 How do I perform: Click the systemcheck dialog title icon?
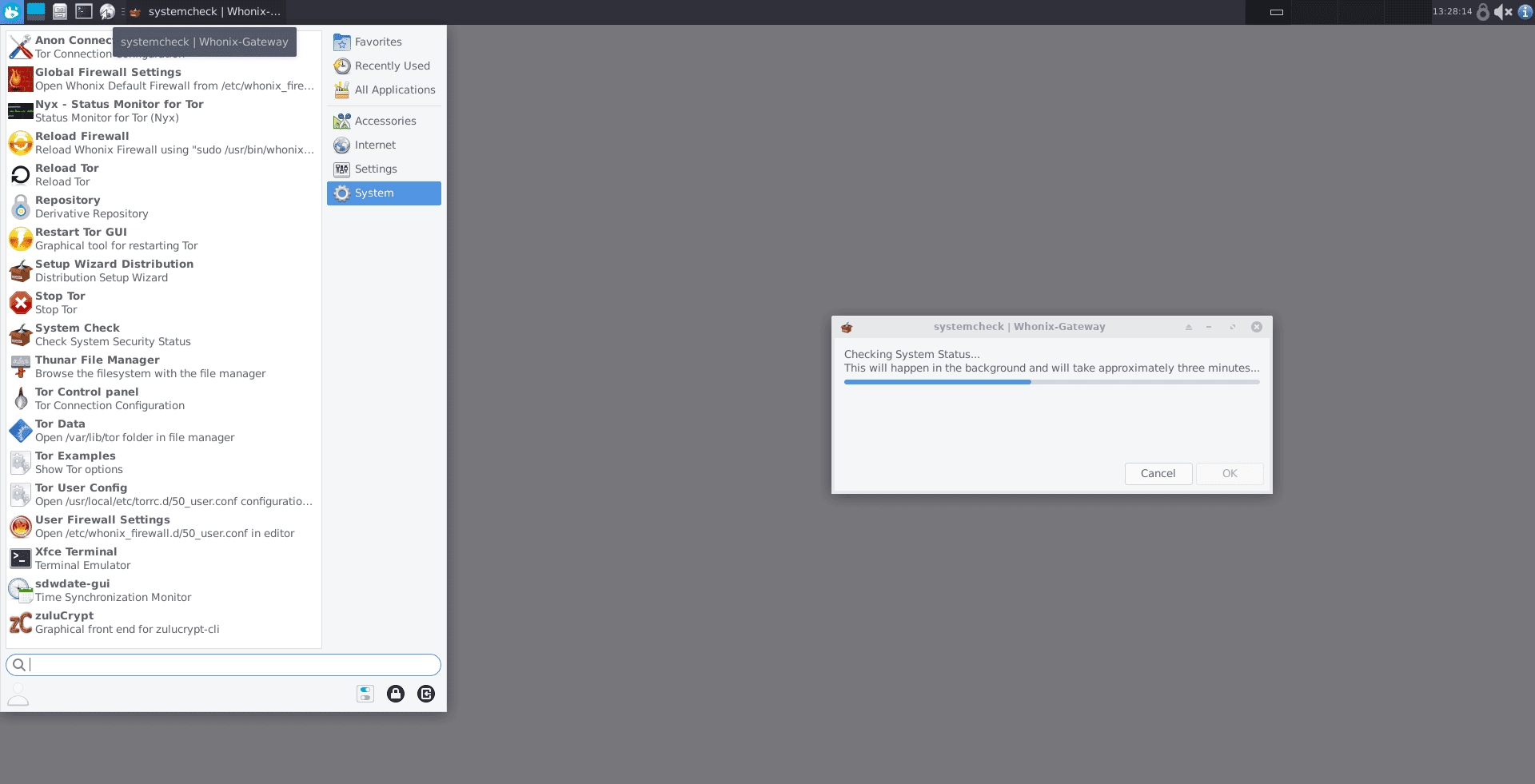pos(847,327)
